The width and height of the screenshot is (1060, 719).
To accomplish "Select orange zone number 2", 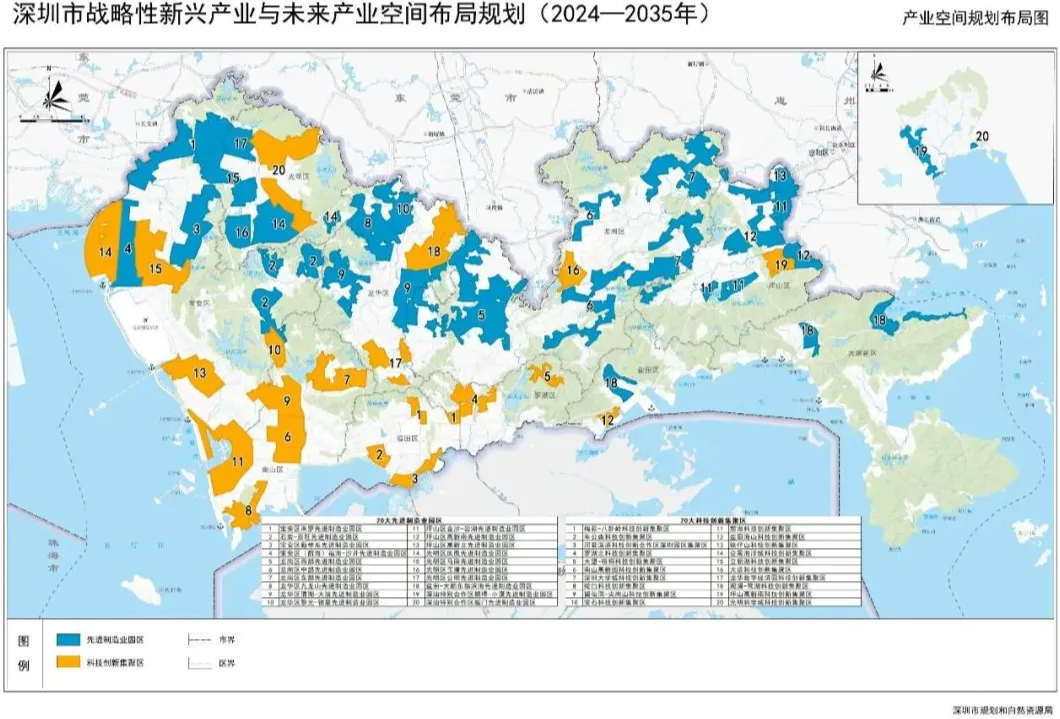I will click(380, 455).
